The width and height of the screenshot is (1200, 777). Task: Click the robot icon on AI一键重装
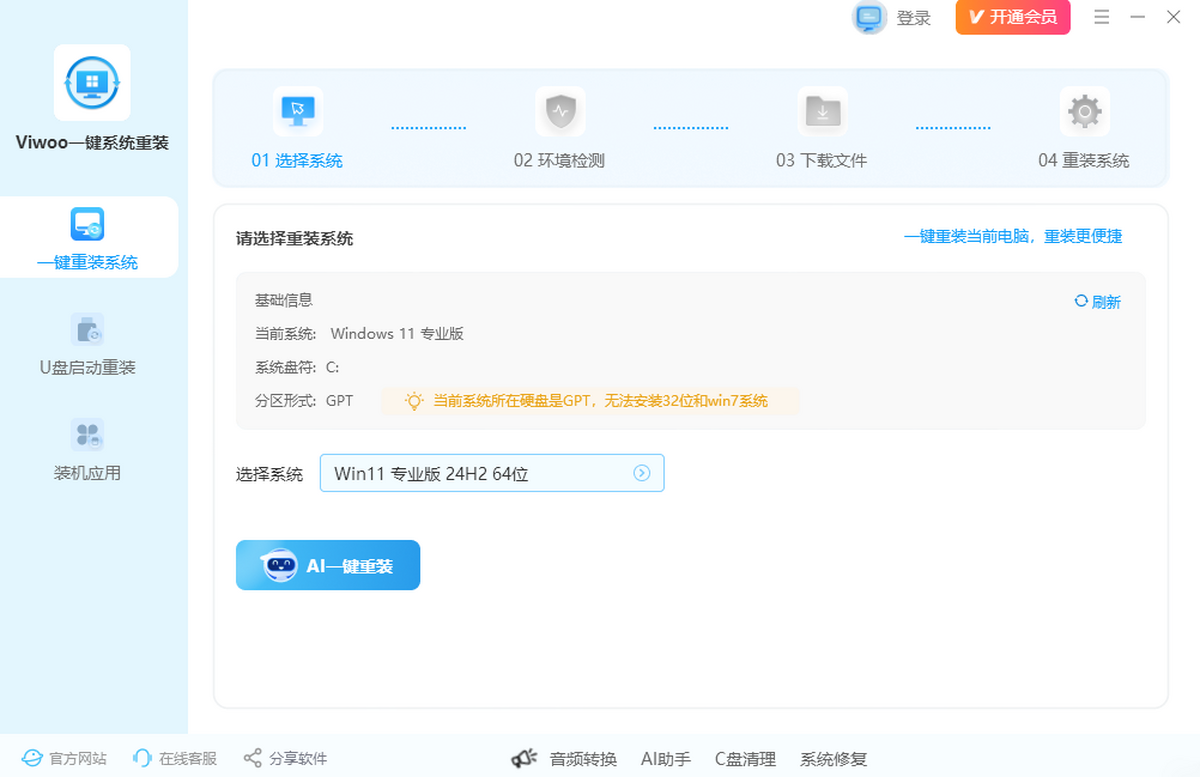[279, 565]
